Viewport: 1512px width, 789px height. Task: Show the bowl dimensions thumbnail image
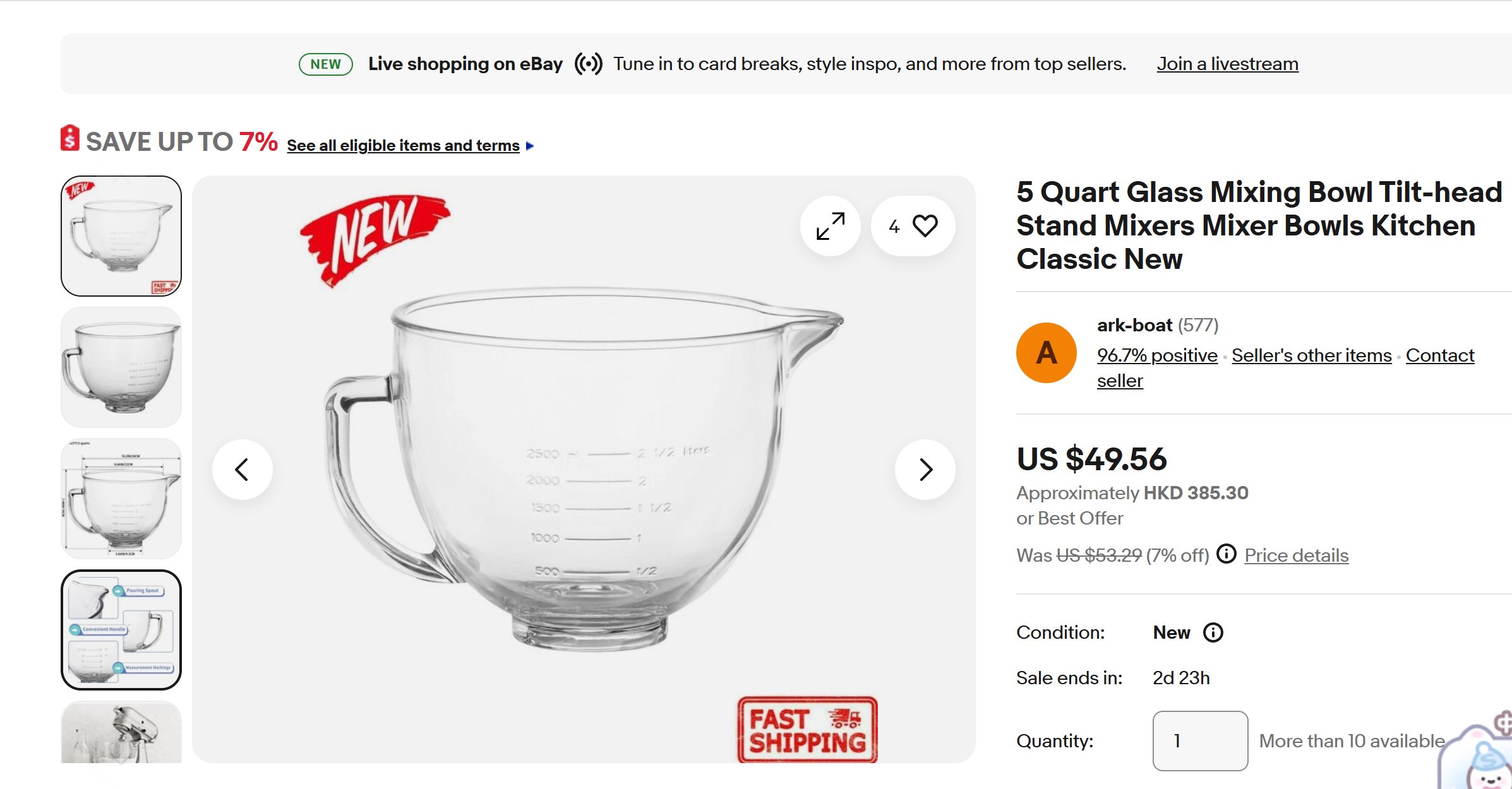pos(121,499)
